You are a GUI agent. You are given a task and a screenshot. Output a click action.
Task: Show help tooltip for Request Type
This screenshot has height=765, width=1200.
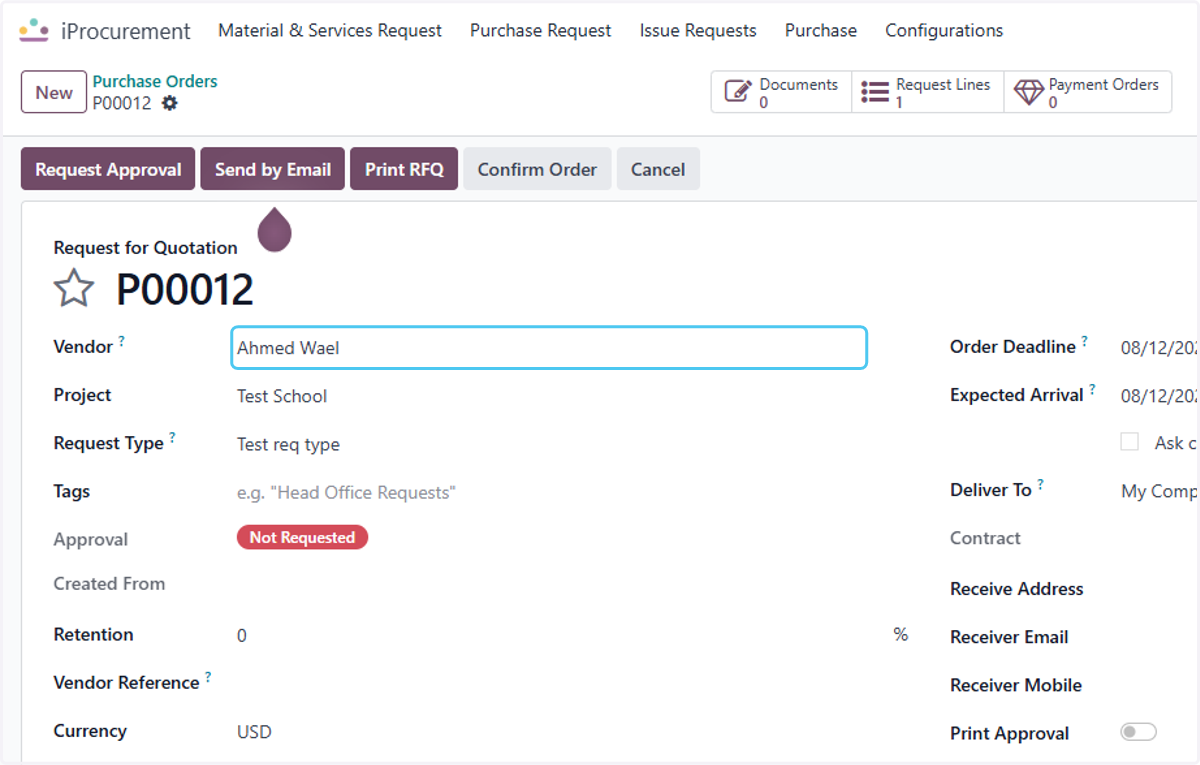[172, 438]
